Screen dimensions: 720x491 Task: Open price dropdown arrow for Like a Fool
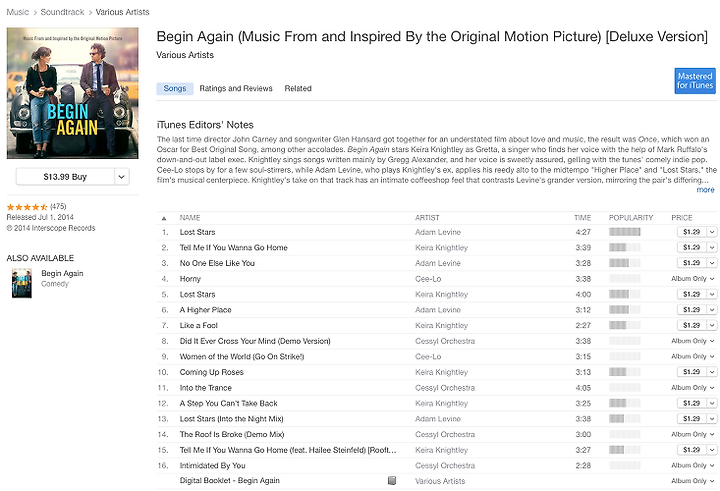tap(712, 325)
